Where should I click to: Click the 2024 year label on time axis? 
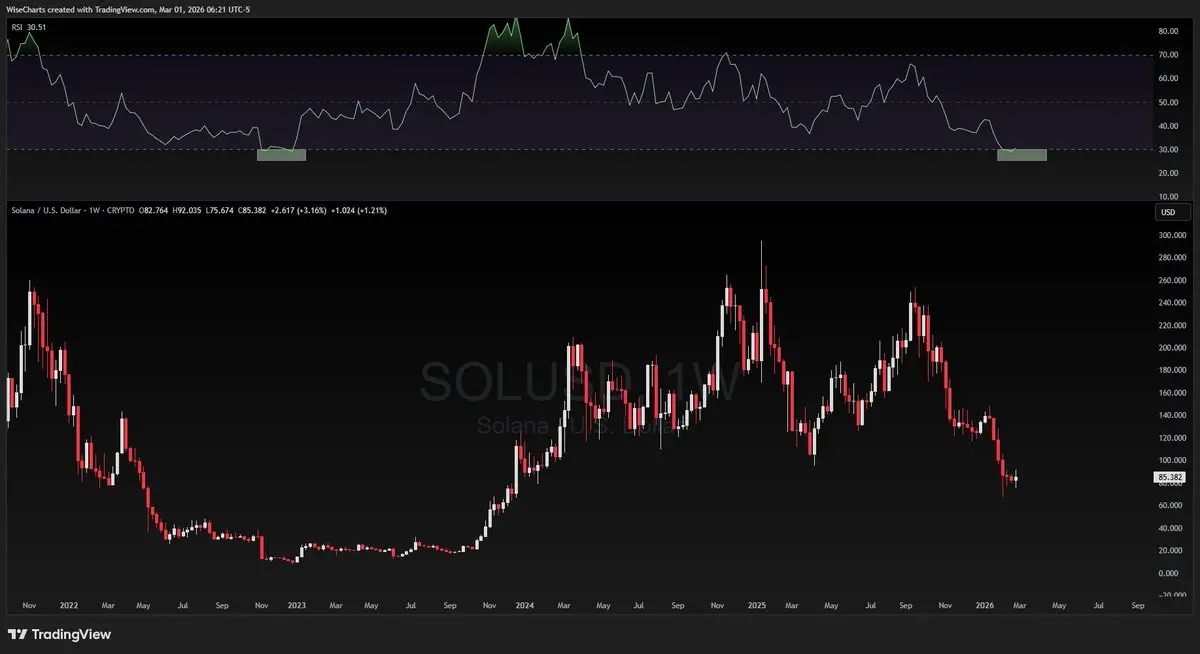coord(525,606)
